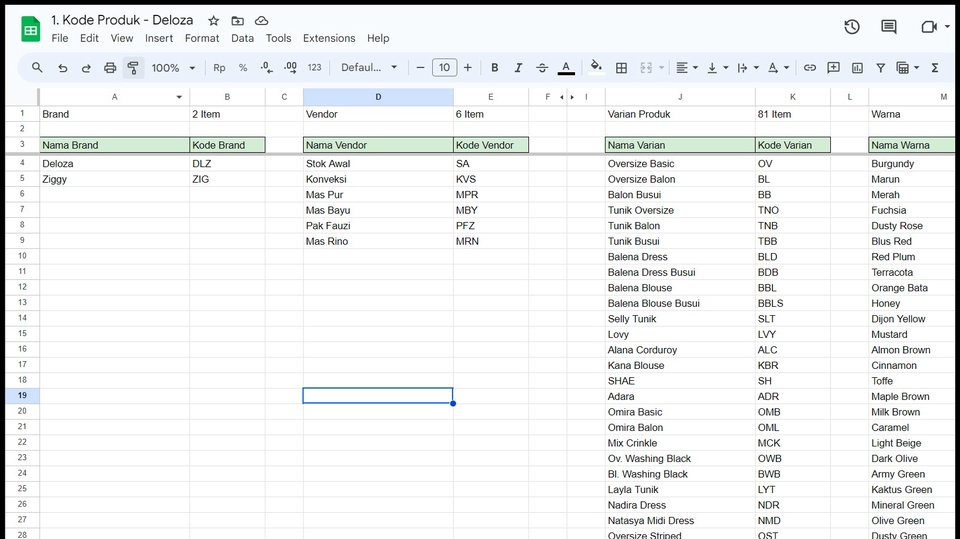Open the borders menu
The width and height of the screenshot is (960, 539).
[x=621, y=67]
